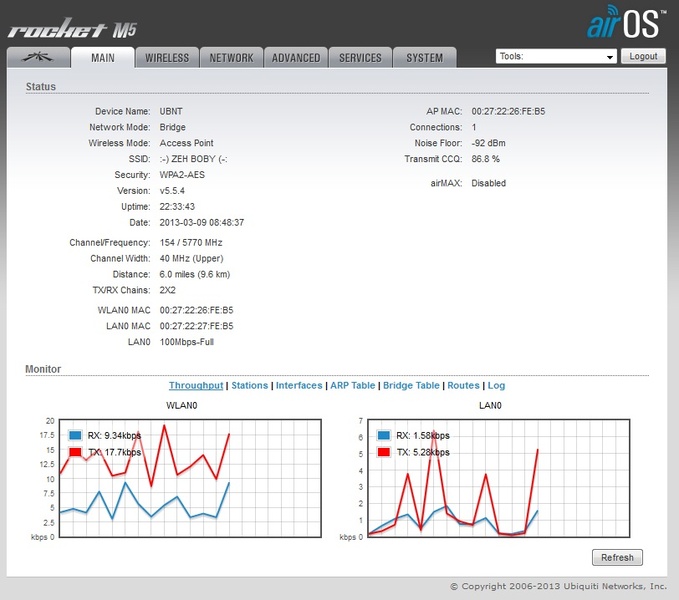
Task: Click the WLAN0 TX red legend swatch
Action: tap(75, 452)
